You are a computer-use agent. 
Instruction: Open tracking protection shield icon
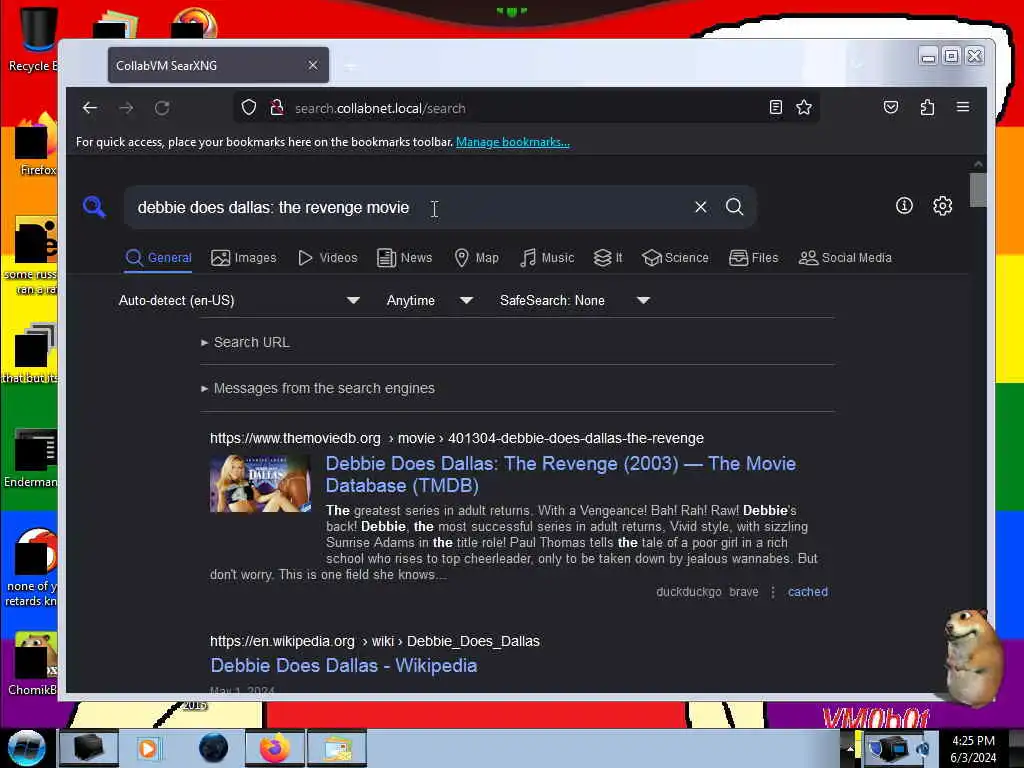[x=249, y=108]
